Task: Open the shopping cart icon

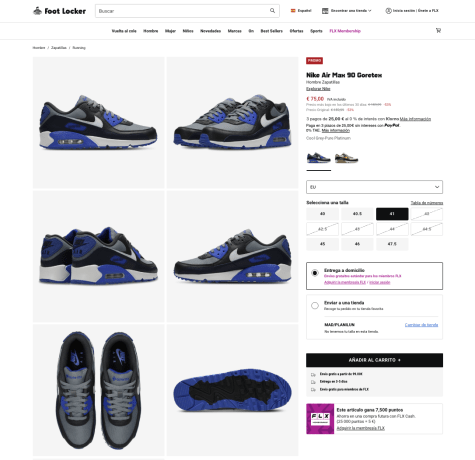Action: click(x=438, y=31)
